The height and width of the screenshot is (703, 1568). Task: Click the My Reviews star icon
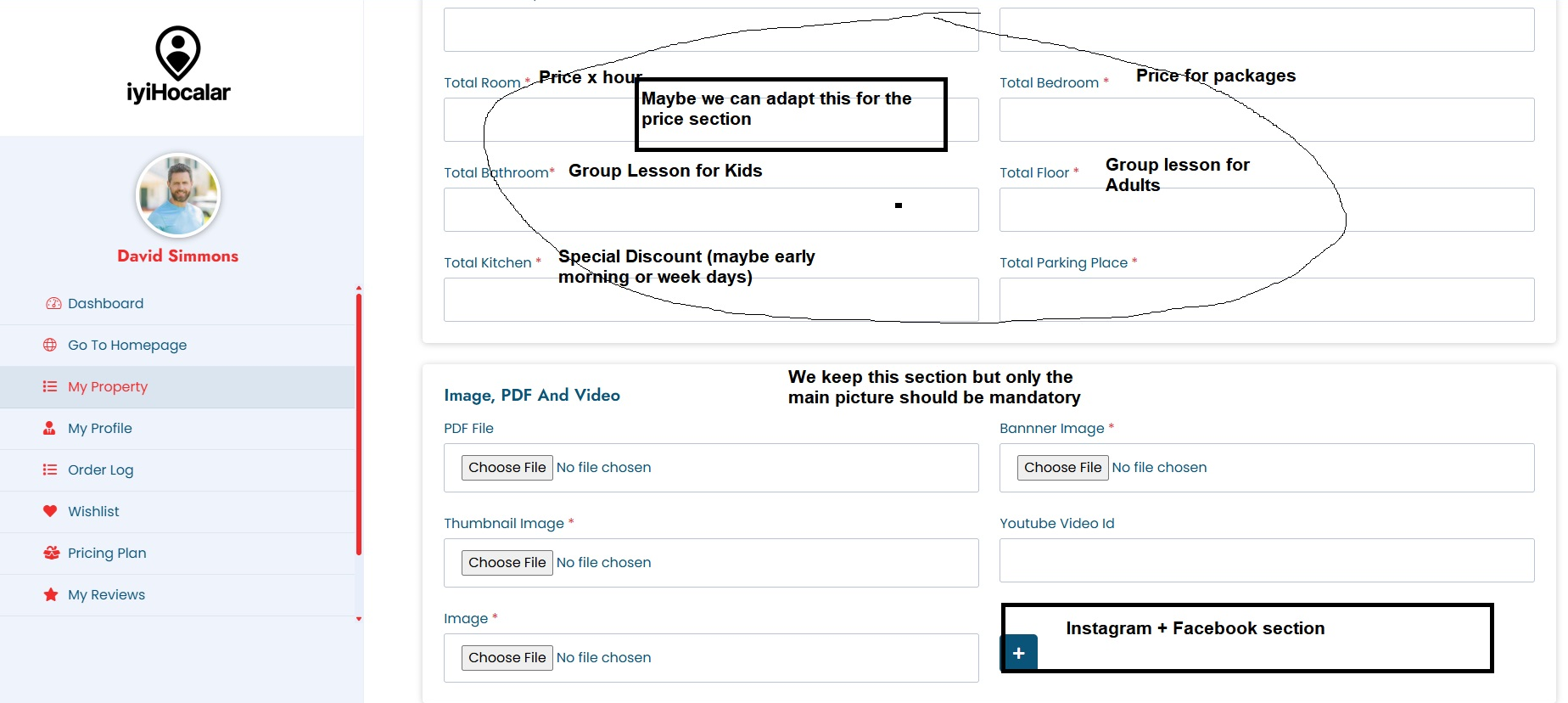click(x=51, y=594)
